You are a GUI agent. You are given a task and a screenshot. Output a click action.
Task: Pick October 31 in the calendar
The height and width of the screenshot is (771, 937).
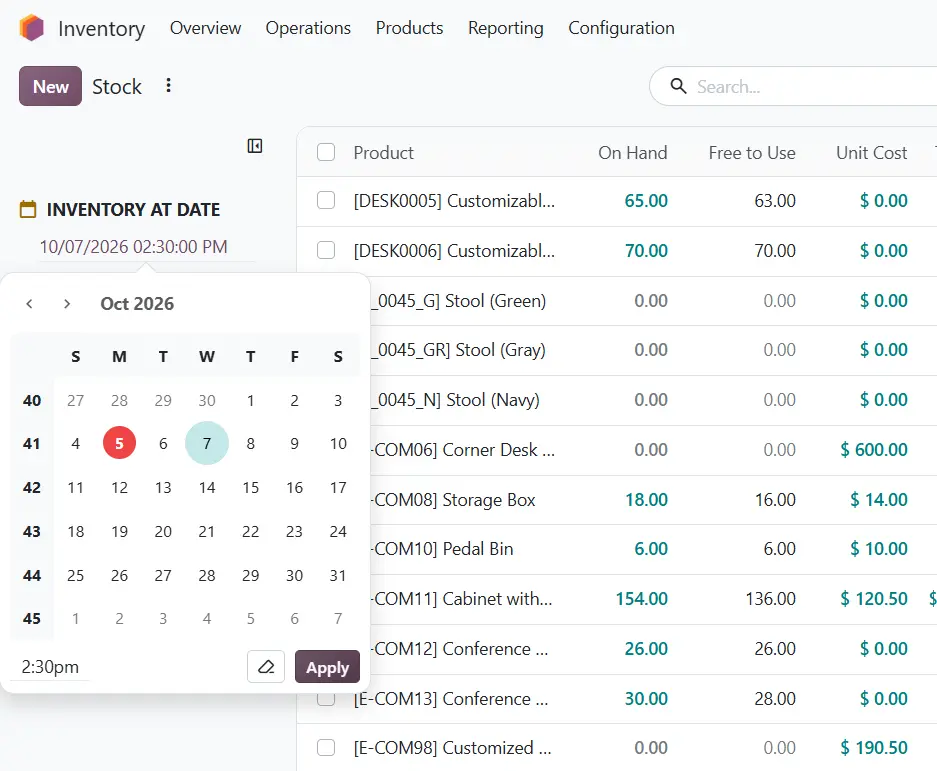(338, 576)
